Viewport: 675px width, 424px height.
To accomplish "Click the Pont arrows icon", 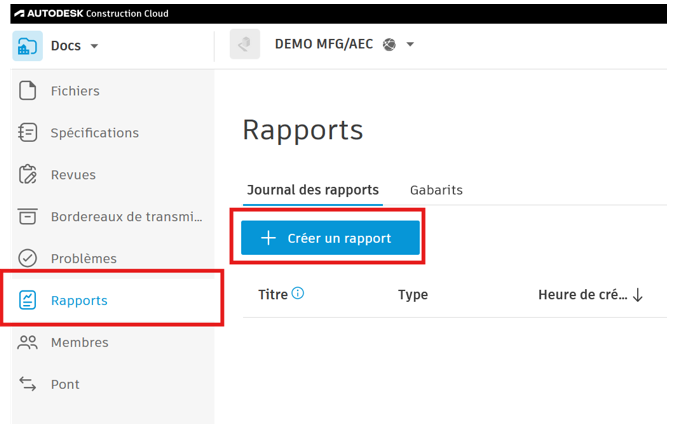I will pyautogui.click(x=28, y=385).
